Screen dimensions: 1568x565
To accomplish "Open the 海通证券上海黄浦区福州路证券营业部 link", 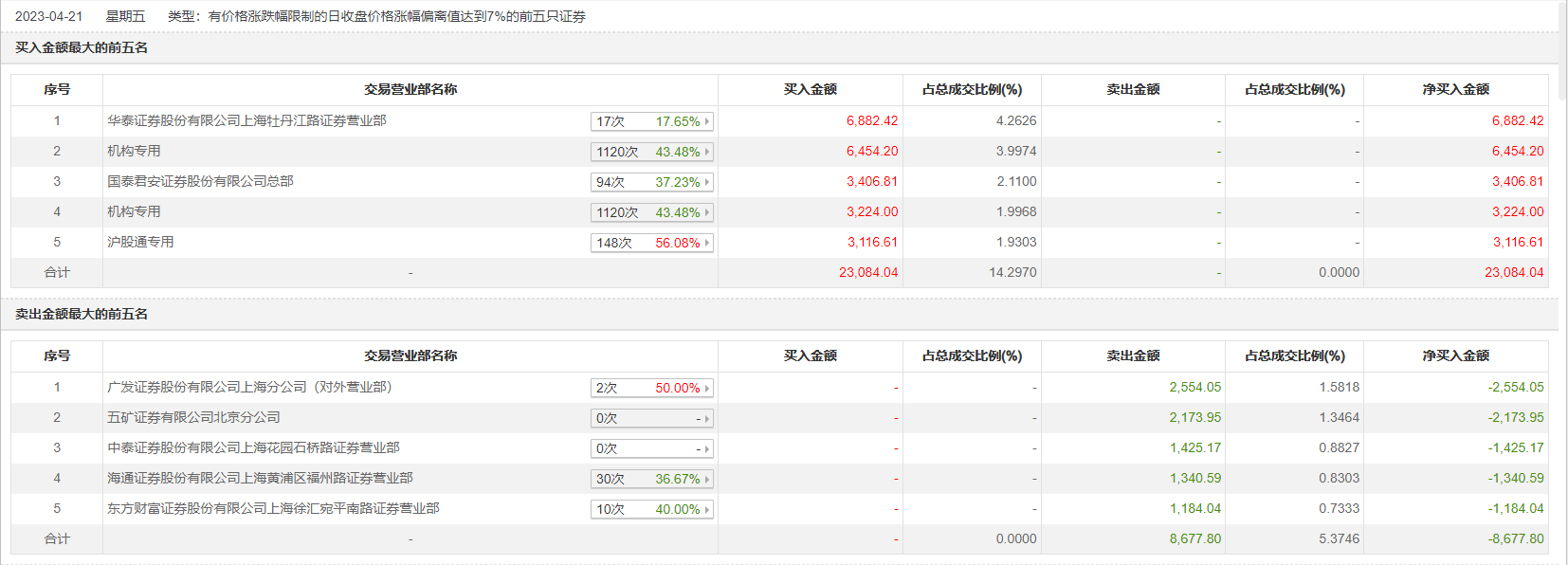I will click(260, 478).
